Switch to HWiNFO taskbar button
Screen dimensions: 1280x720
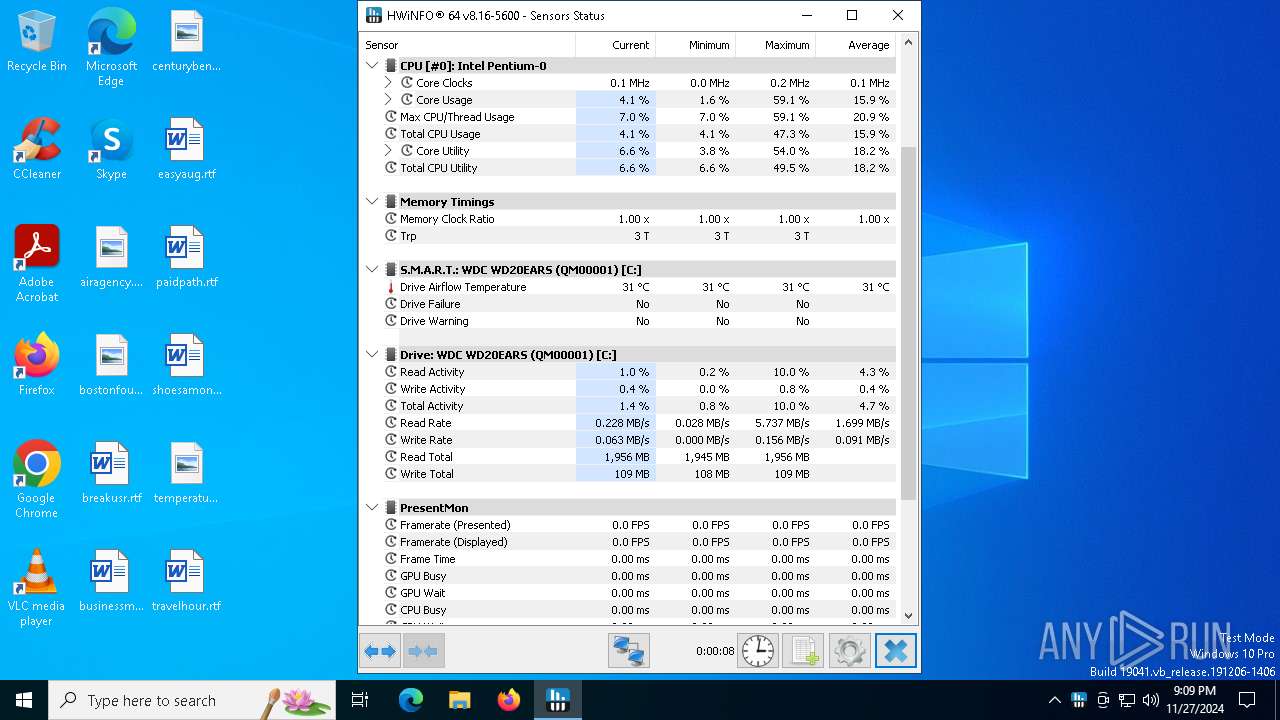click(558, 700)
